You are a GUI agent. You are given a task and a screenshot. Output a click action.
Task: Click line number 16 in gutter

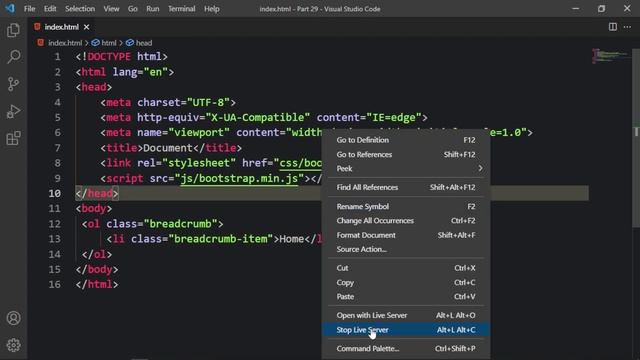coord(55,284)
